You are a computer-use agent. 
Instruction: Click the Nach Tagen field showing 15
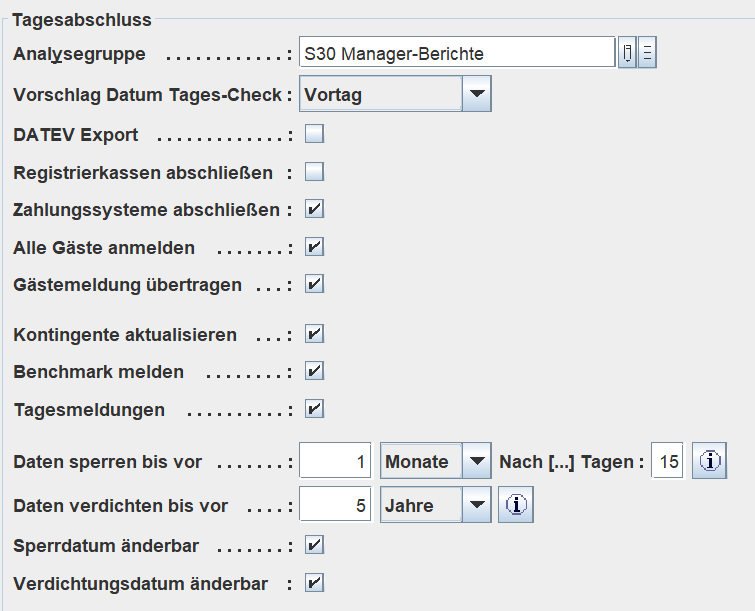click(x=668, y=462)
